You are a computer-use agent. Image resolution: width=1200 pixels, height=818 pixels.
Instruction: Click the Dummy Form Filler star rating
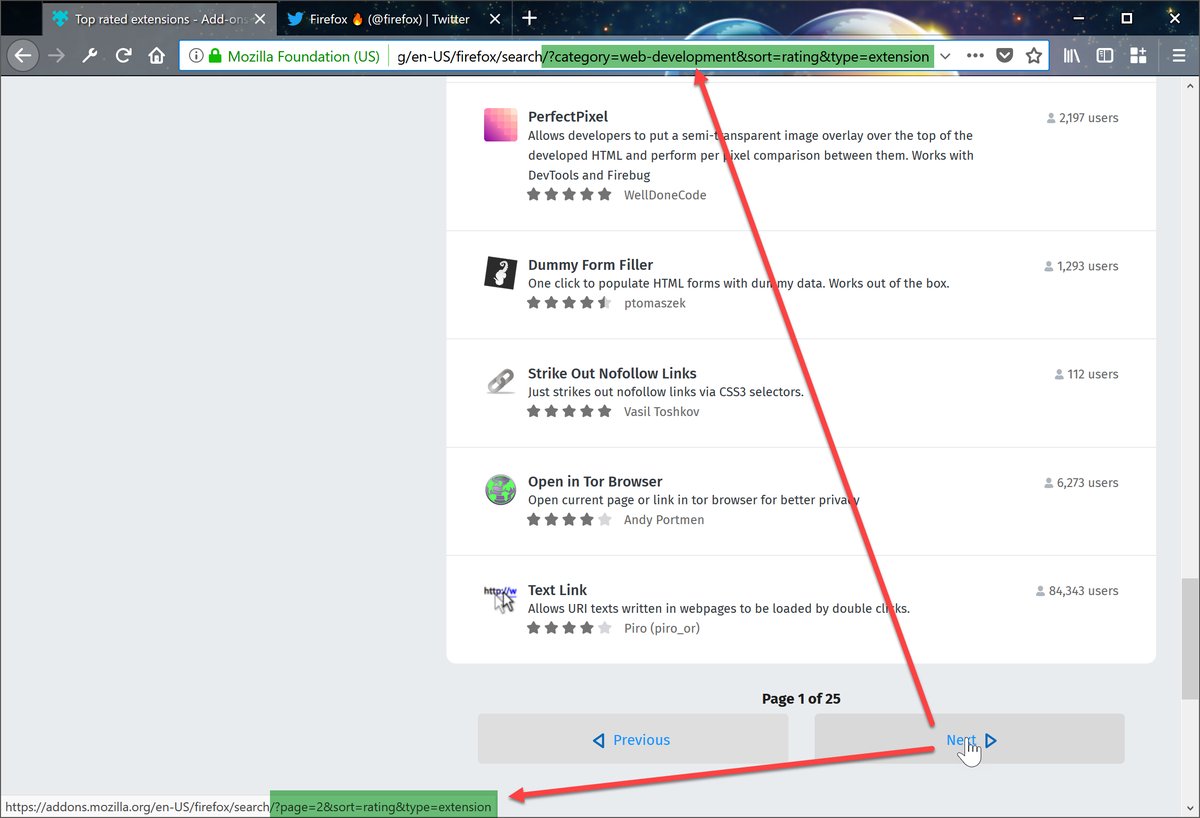pyautogui.click(x=569, y=303)
